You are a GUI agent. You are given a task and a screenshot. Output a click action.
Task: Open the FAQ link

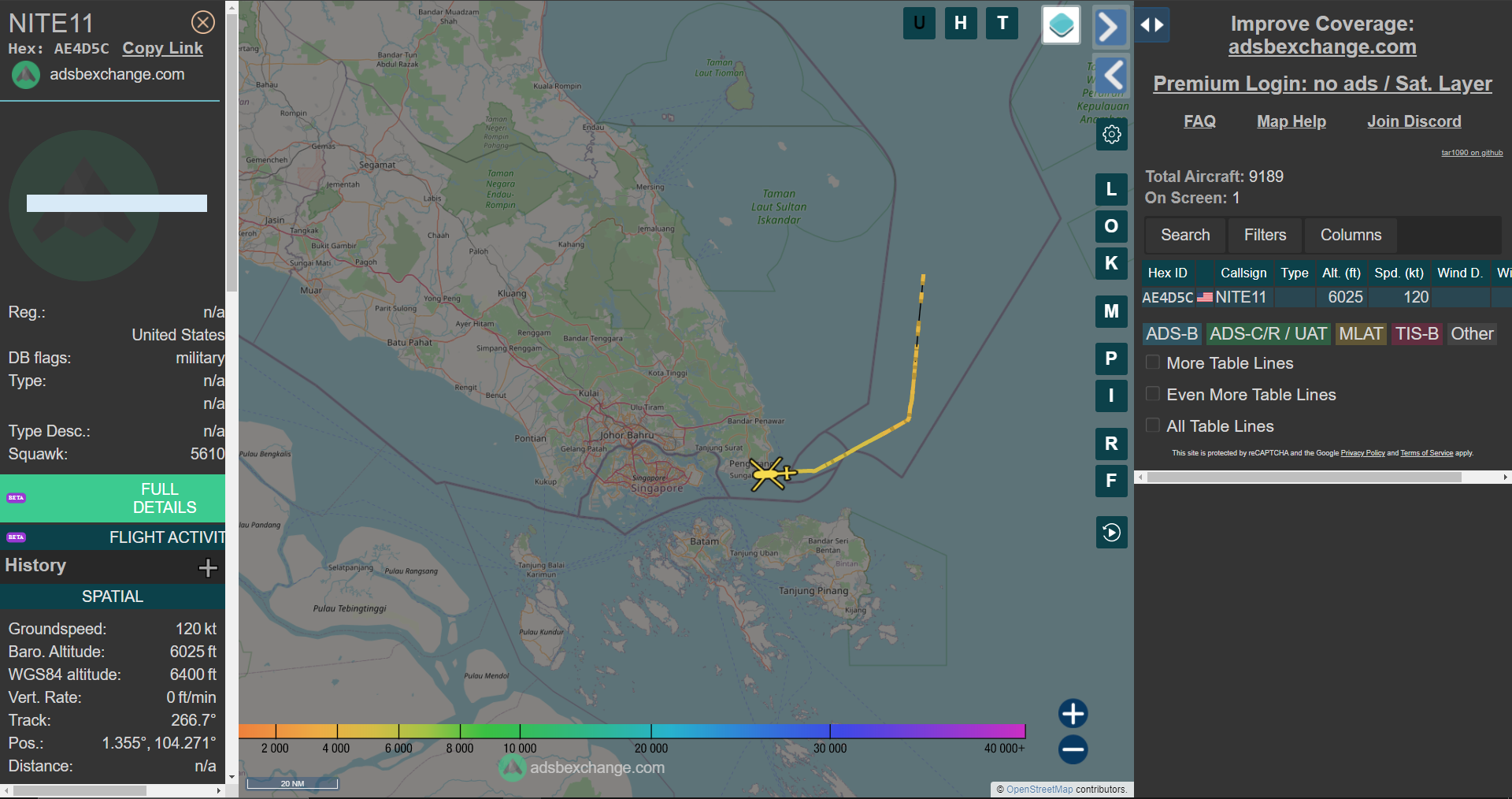tap(1199, 121)
